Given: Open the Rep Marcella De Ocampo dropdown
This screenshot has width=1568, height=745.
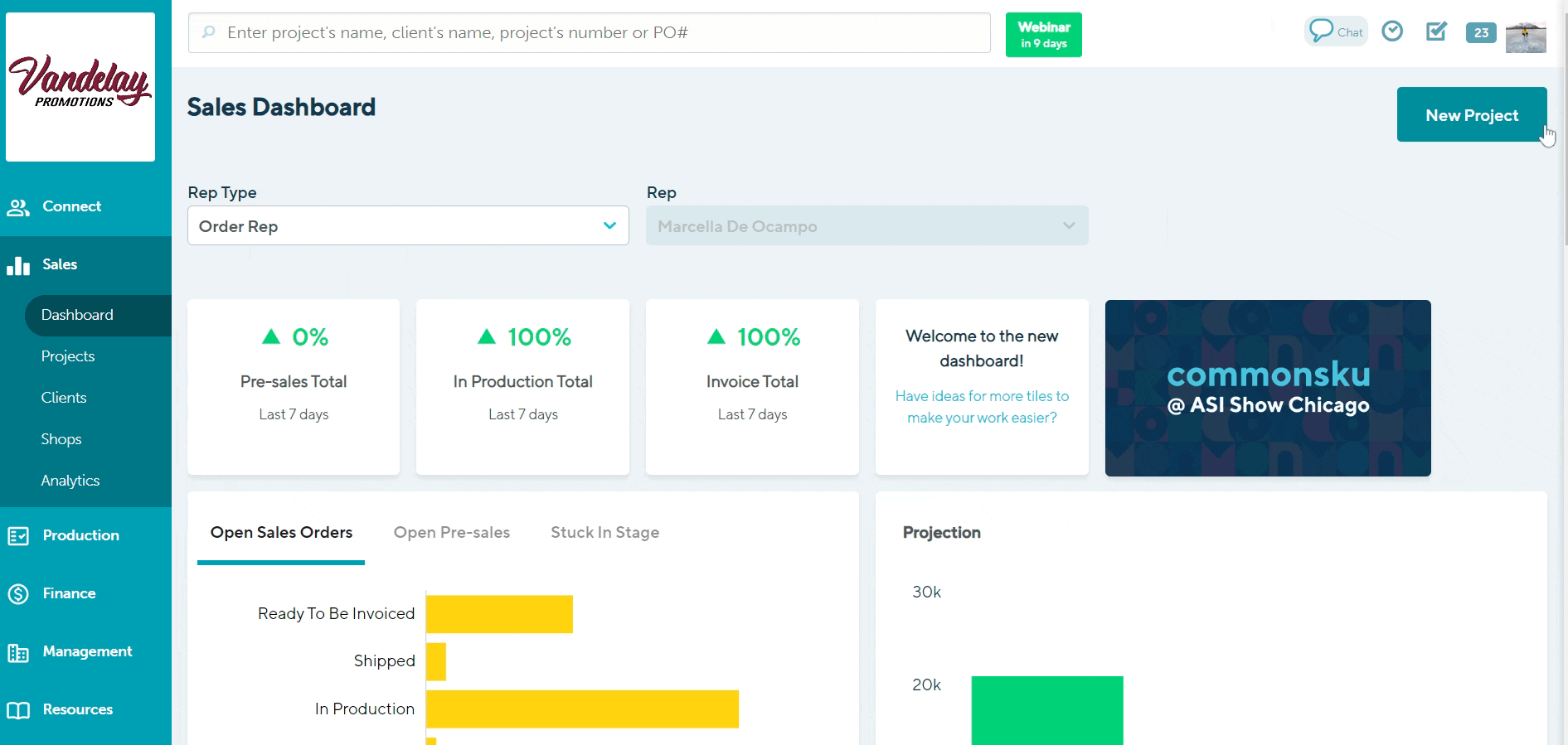Looking at the screenshot, I should click(x=867, y=225).
